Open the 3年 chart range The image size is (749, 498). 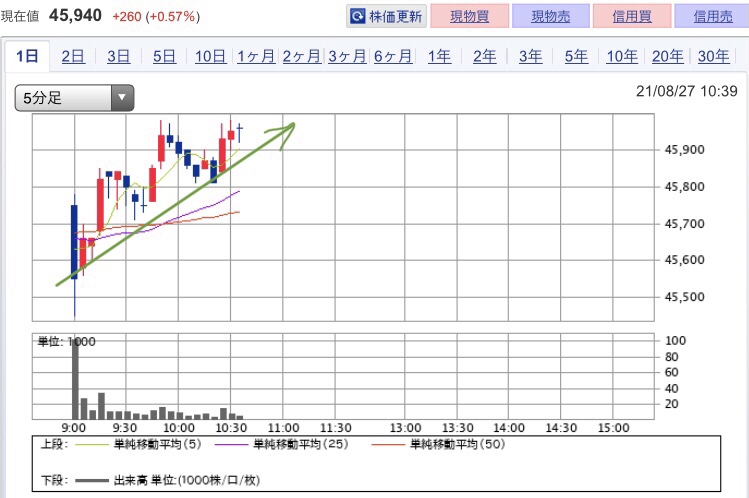(531, 56)
